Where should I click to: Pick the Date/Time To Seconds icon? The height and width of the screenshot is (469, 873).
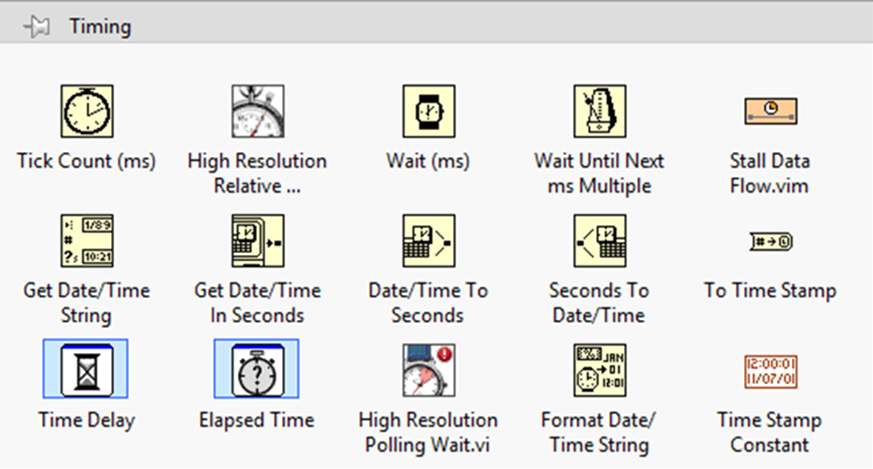(x=428, y=240)
